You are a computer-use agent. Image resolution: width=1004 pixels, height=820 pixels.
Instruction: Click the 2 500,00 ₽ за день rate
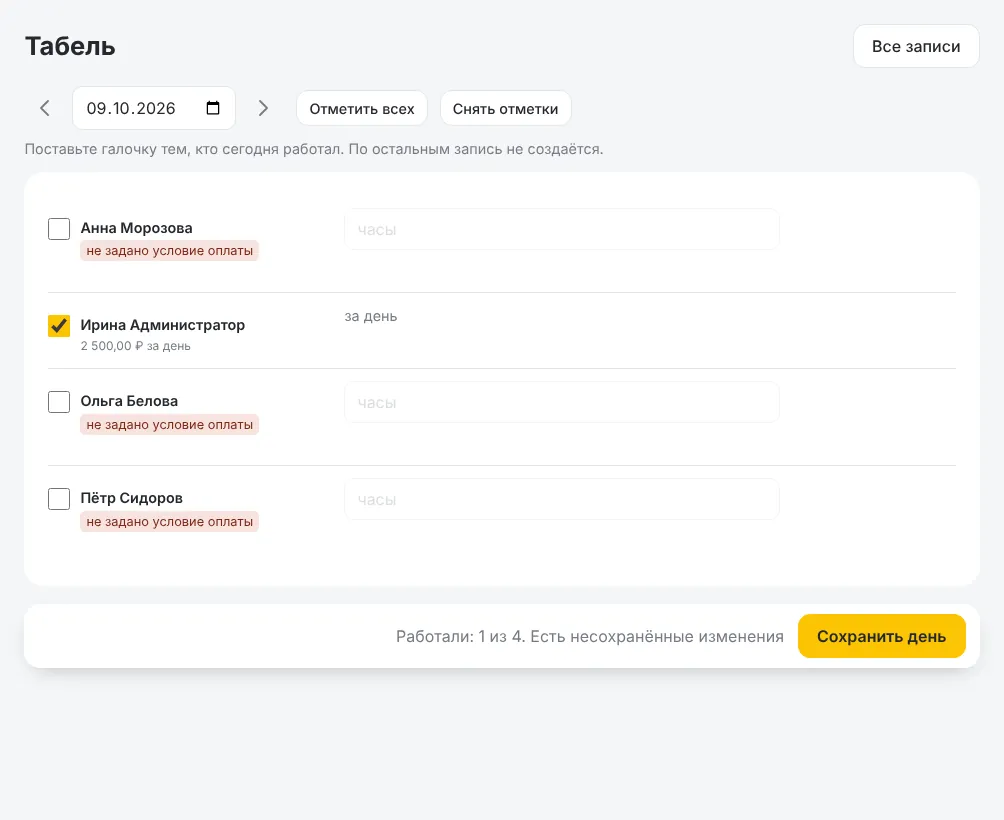[136, 346]
